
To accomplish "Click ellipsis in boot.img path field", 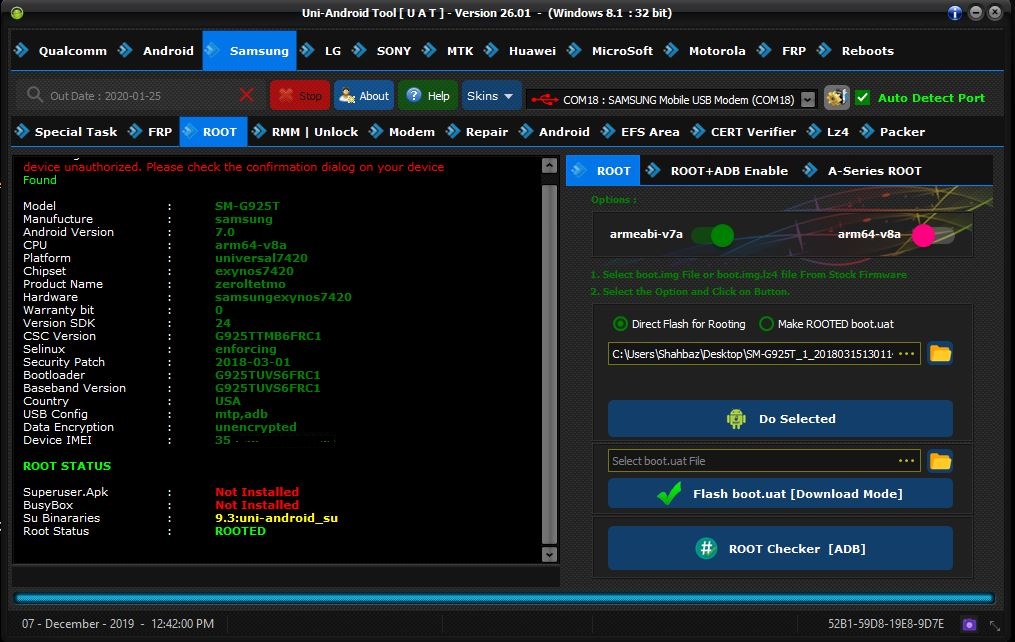I will [907, 354].
